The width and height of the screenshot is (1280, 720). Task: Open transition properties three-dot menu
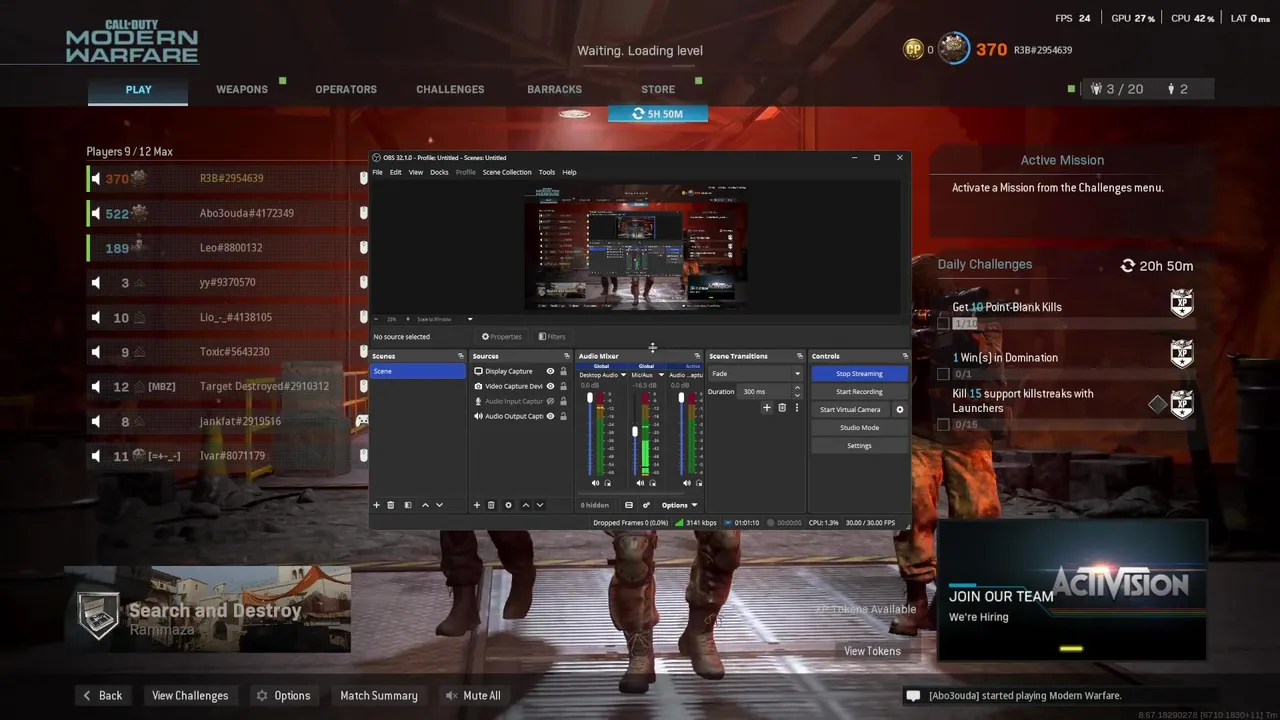[797, 408]
